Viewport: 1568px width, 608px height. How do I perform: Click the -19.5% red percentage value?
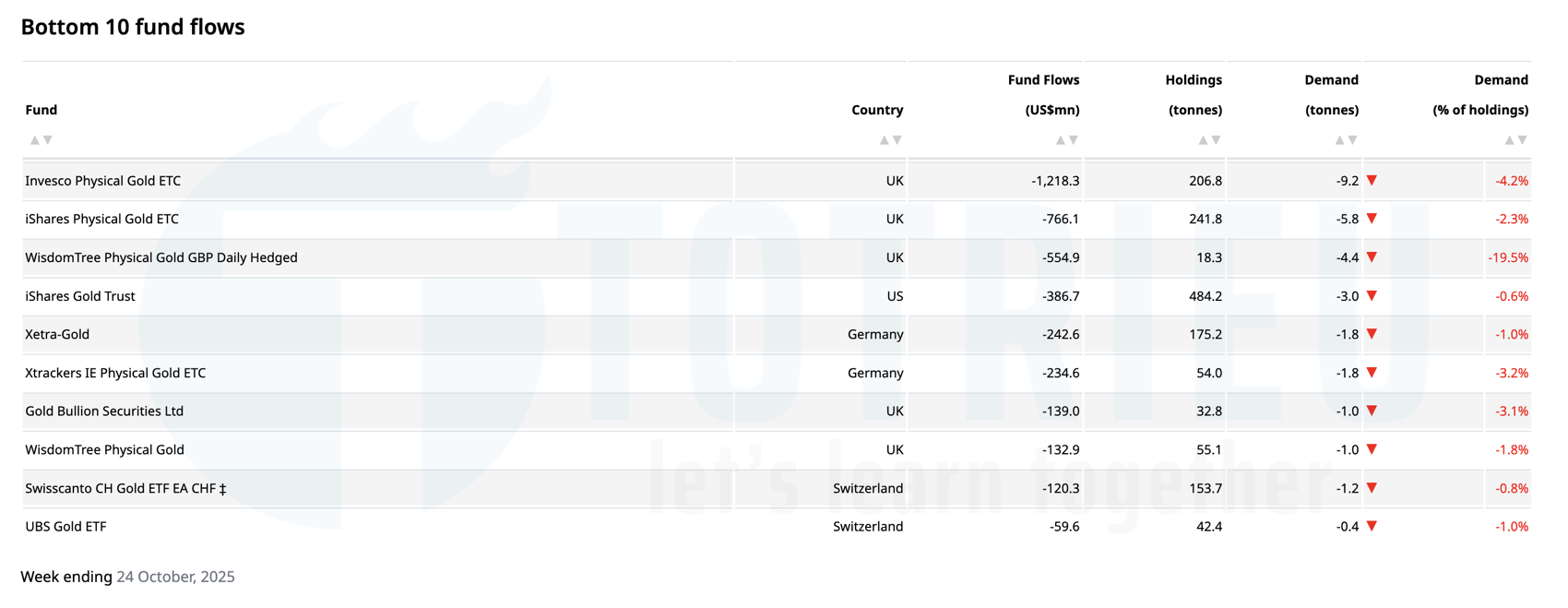pyautogui.click(x=1510, y=257)
